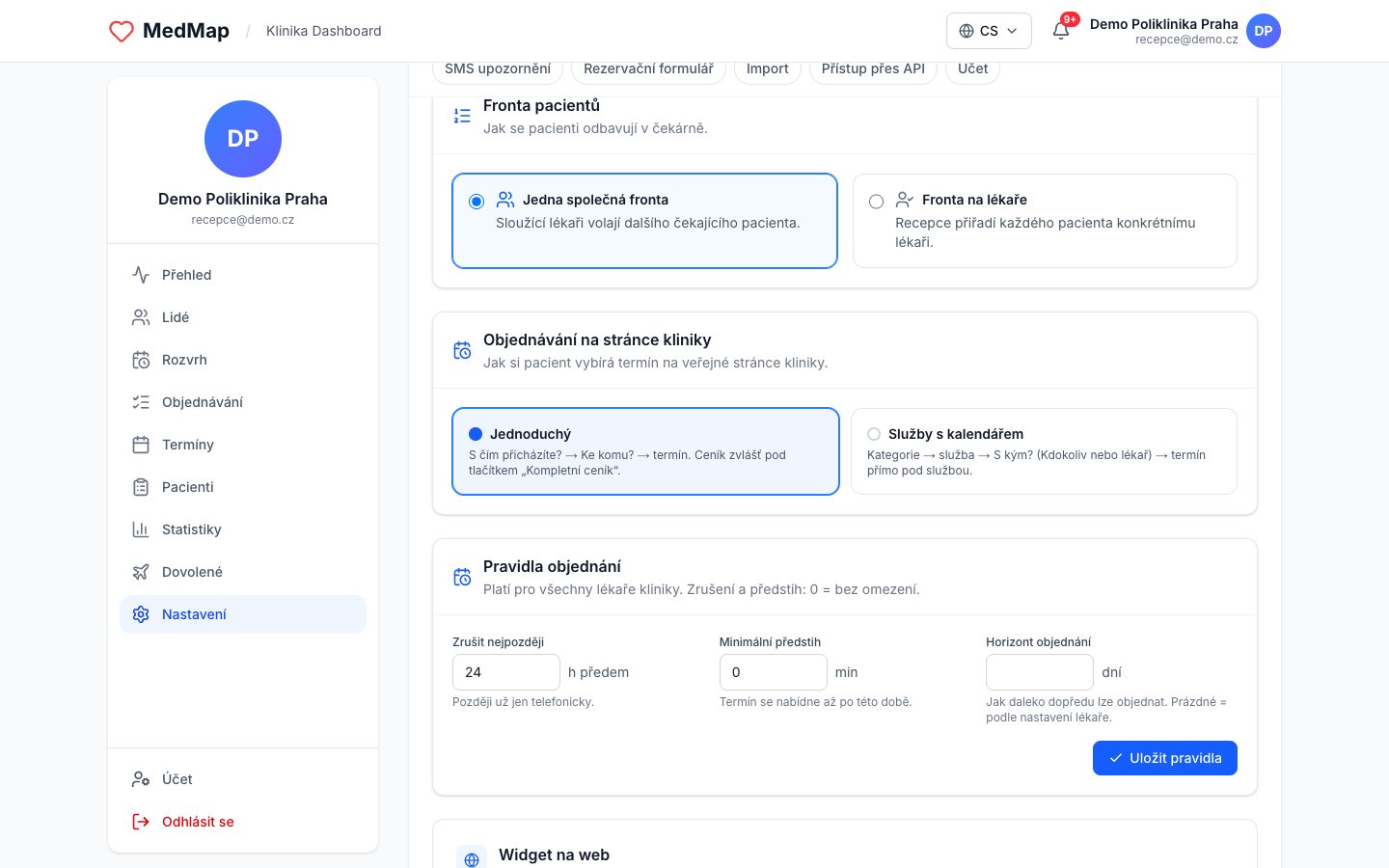
Task: Click the MedMap heart logo icon
Action: (x=122, y=31)
